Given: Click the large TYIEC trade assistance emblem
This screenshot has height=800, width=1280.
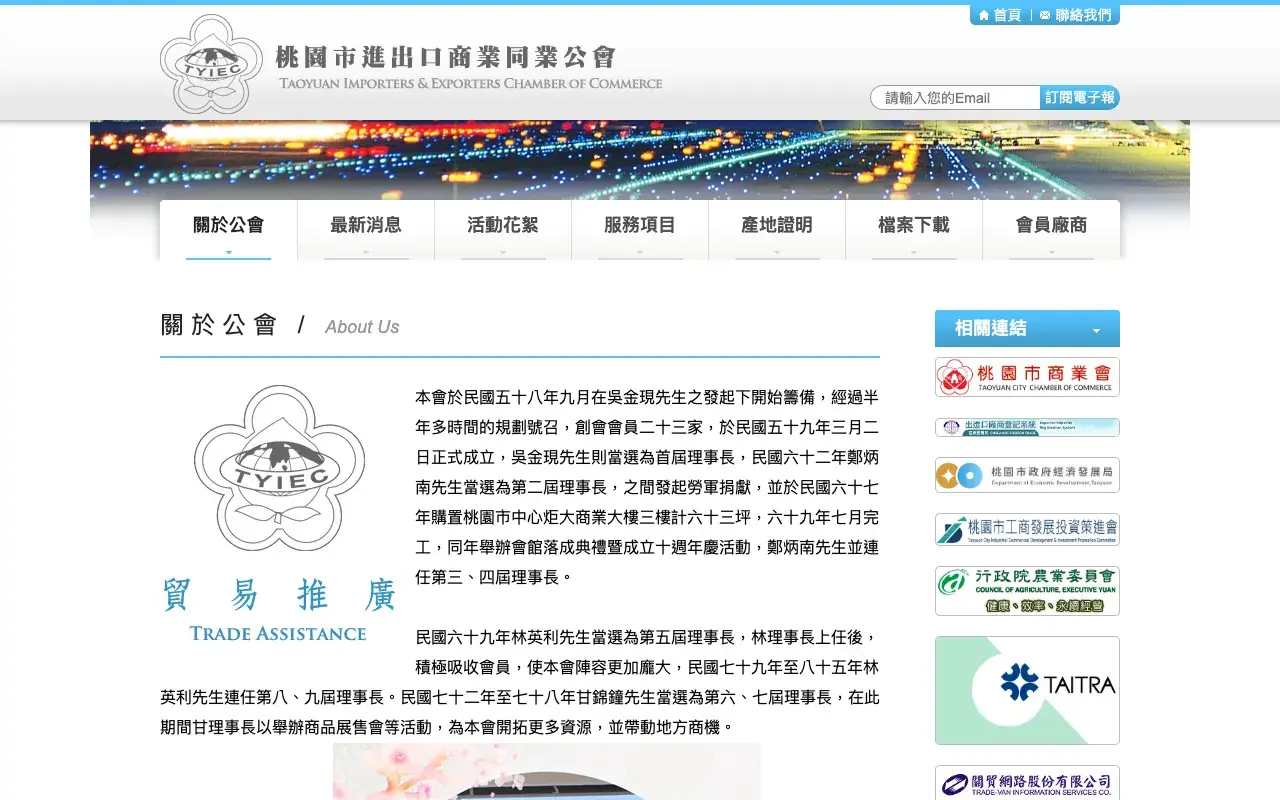Looking at the screenshot, I should click(x=277, y=468).
